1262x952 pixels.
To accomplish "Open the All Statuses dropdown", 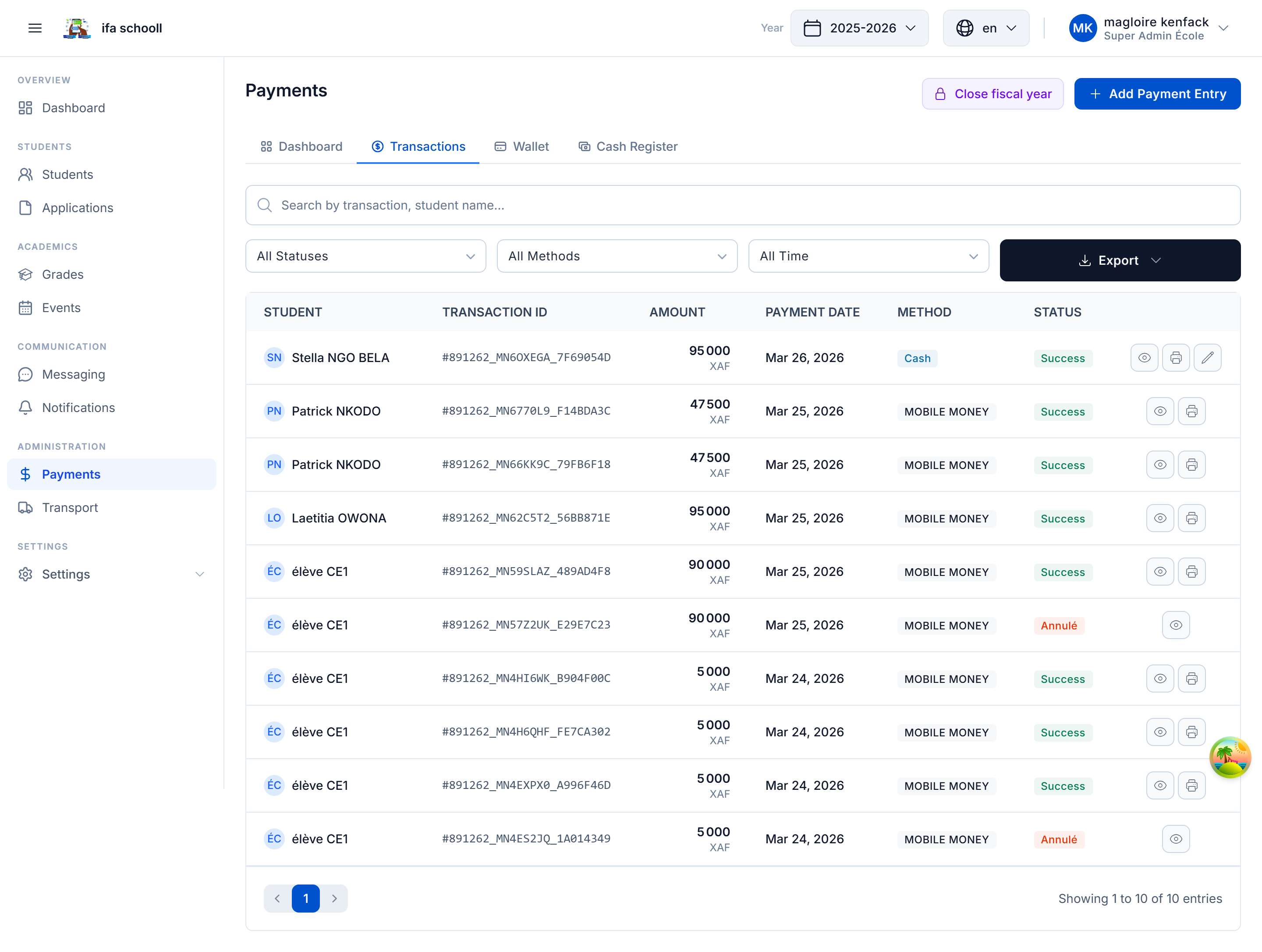I will pos(365,256).
